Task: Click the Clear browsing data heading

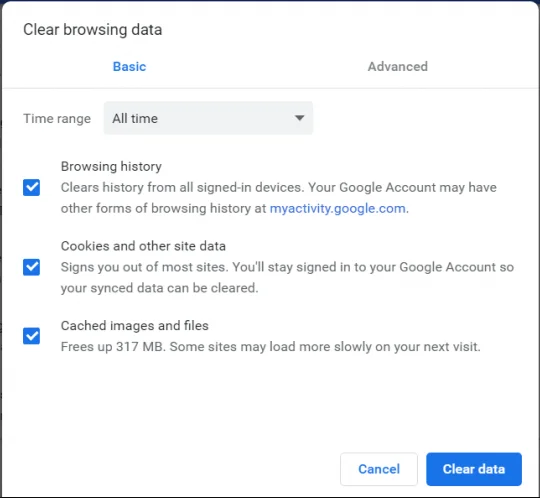Action: [x=93, y=29]
